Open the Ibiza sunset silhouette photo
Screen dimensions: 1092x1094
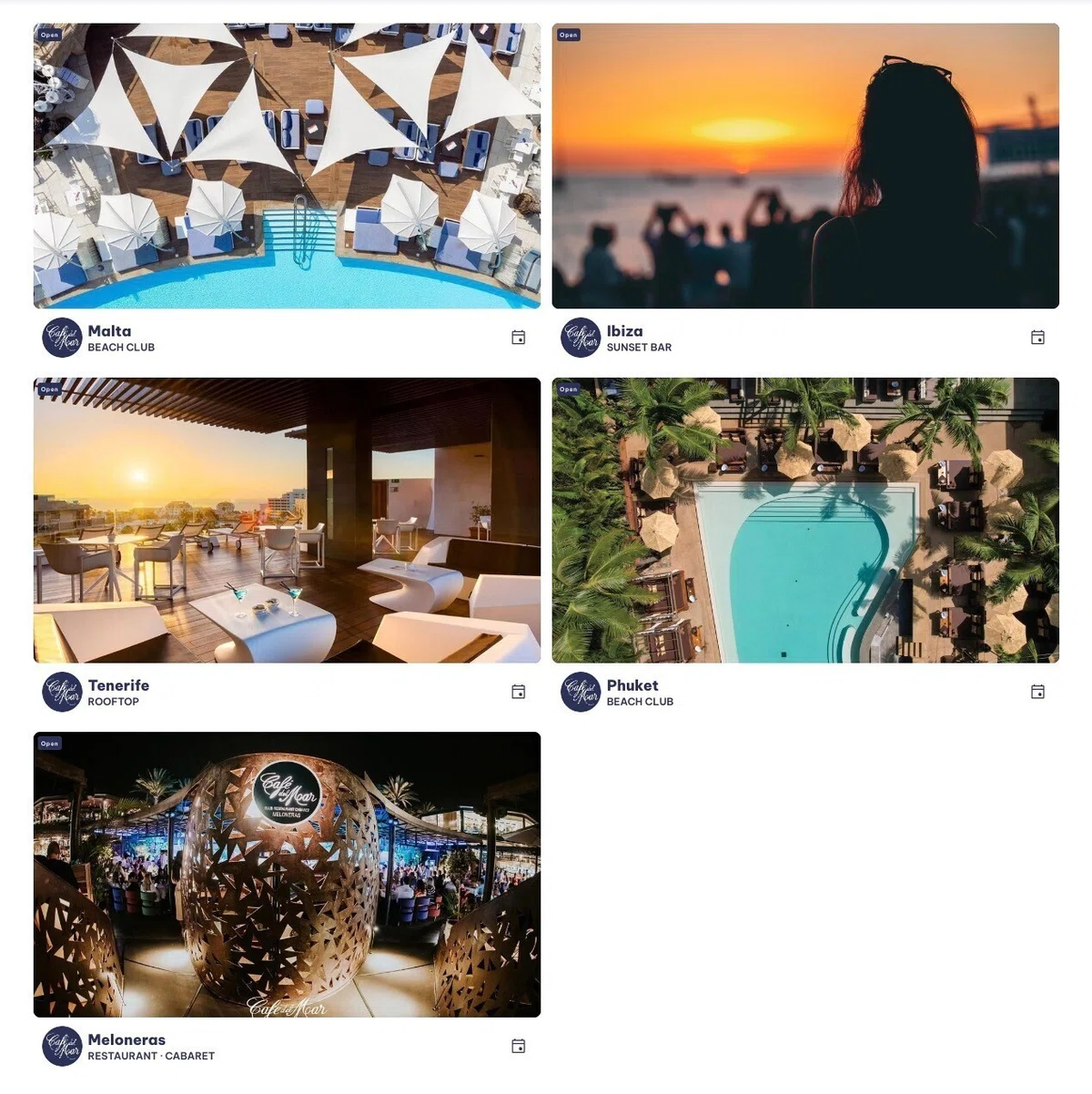[805, 166]
